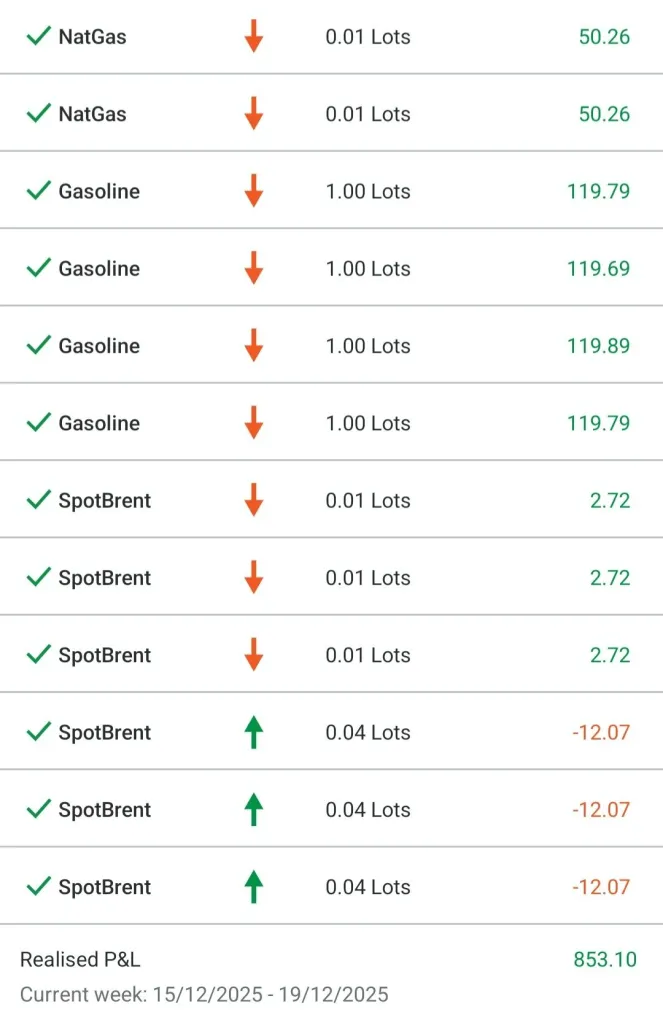Click the SpotBrent name on the third sell row
Screen dimensions: 663x1023
click(104, 655)
